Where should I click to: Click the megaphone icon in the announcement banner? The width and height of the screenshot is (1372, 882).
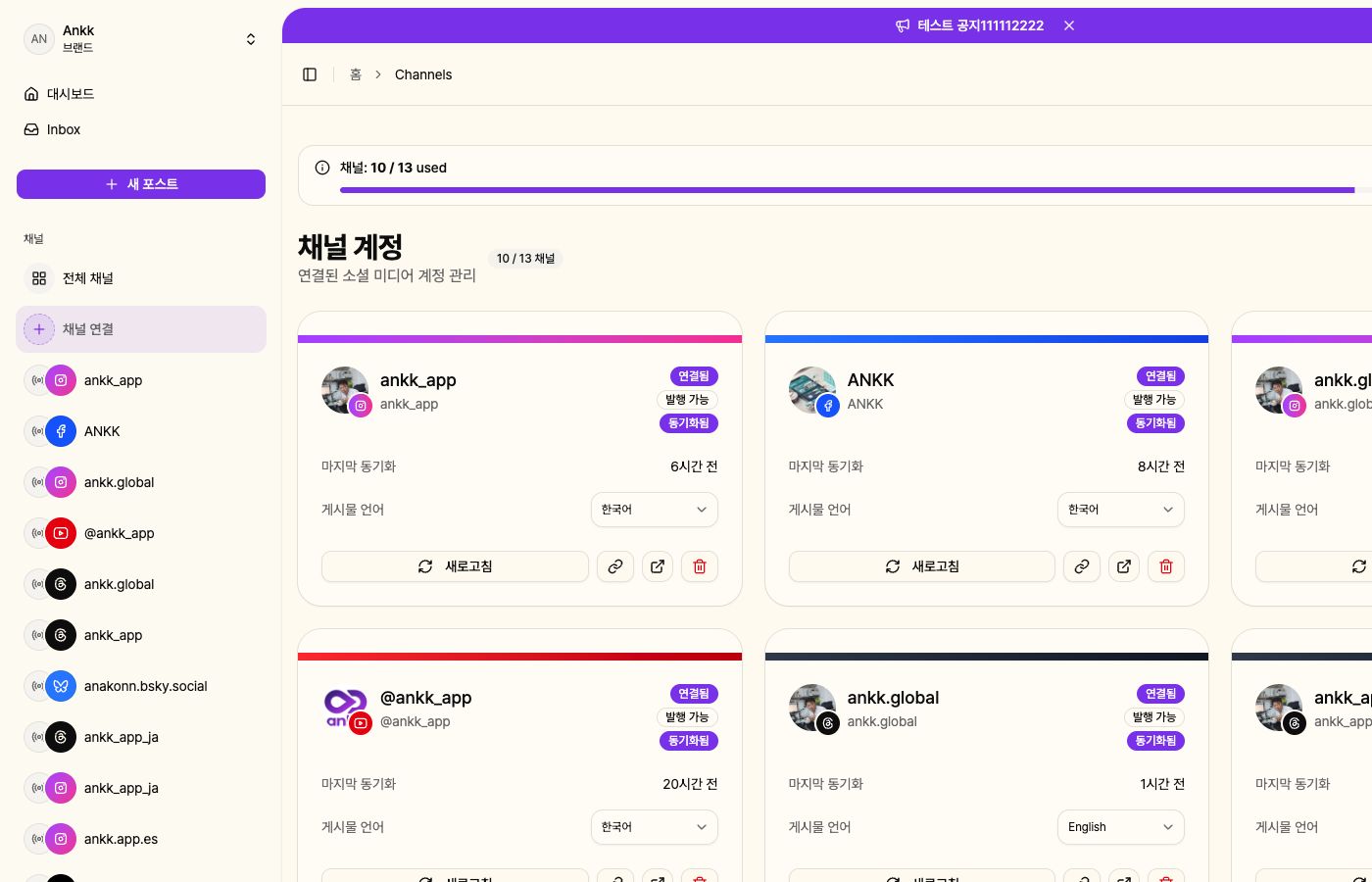(903, 25)
